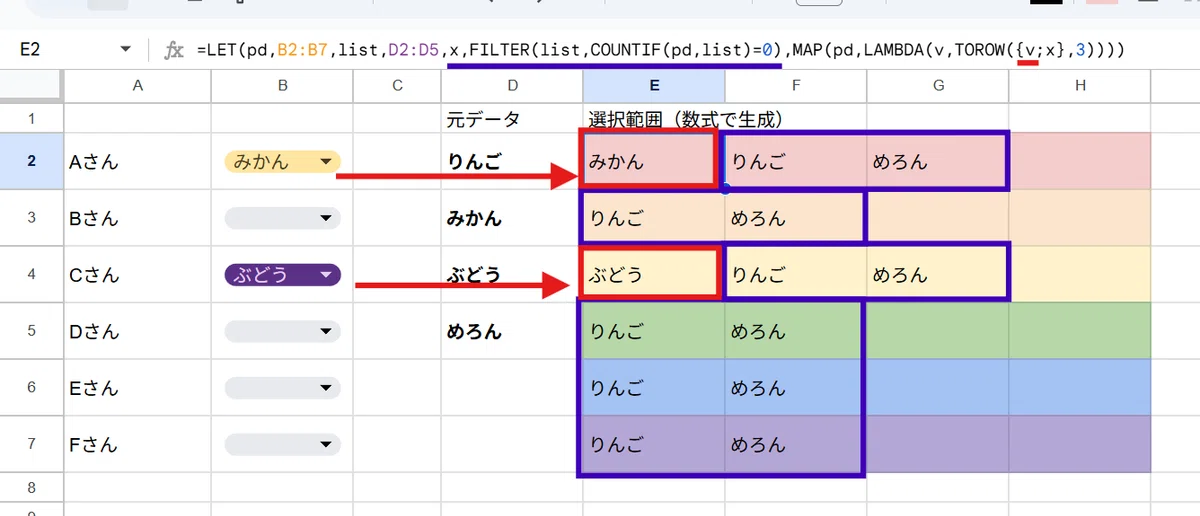Click inside the formula bar text
Screen dimensions: 1200x516
[661, 49]
